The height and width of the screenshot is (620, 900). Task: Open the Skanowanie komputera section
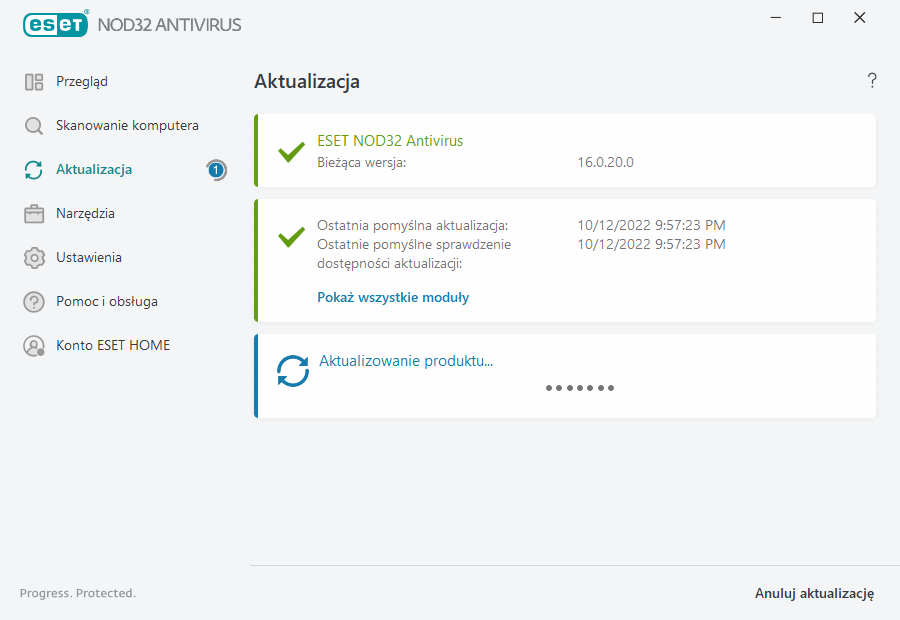click(127, 126)
